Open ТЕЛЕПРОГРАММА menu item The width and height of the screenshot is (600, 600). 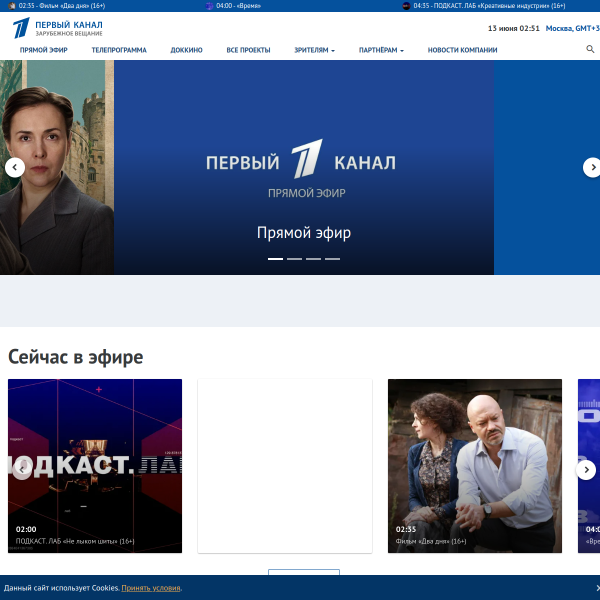coord(119,50)
